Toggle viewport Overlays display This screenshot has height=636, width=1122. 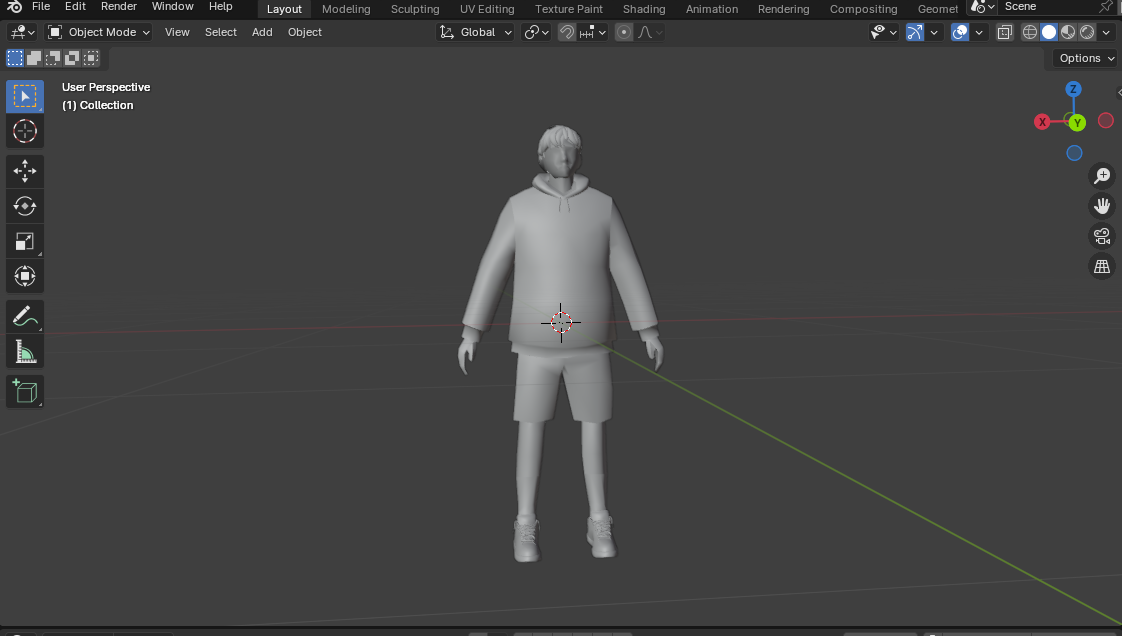point(960,32)
